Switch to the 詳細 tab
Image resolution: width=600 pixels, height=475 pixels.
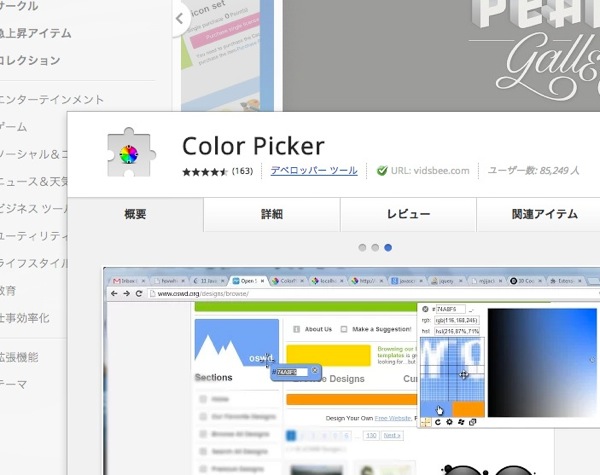click(x=272, y=214)
